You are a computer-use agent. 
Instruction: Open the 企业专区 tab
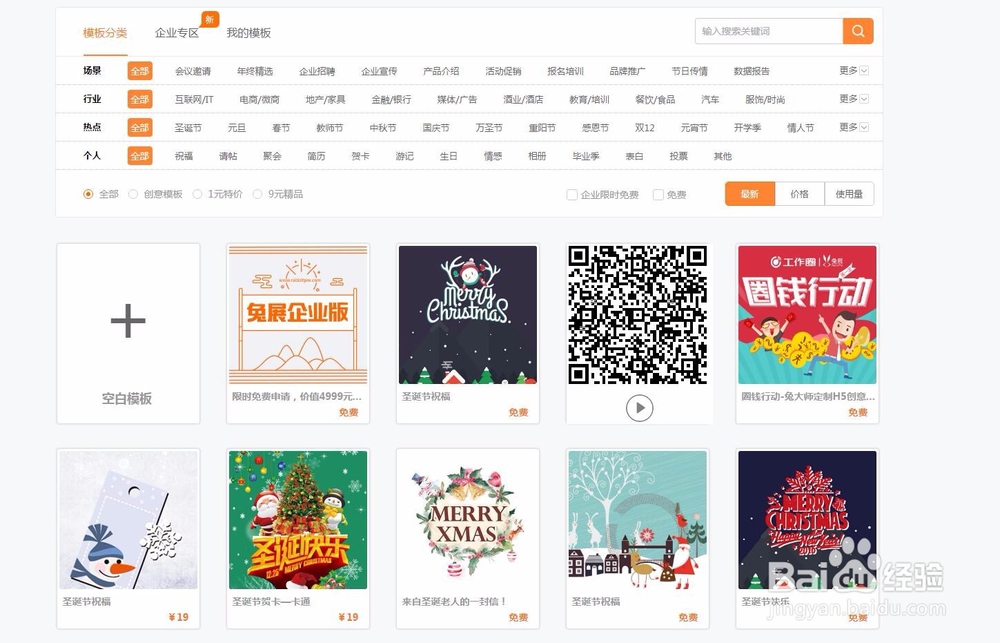tap(177, 33)
